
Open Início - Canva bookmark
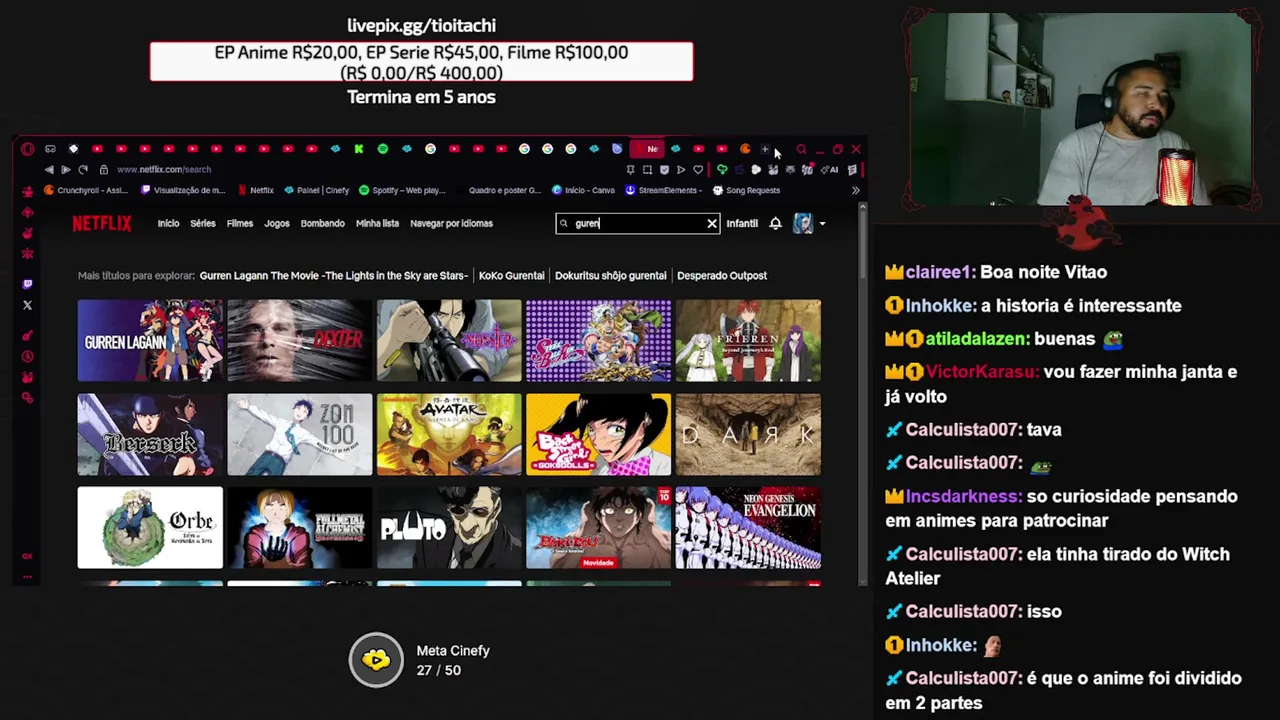pyautogui.click(x=583, y=190)
